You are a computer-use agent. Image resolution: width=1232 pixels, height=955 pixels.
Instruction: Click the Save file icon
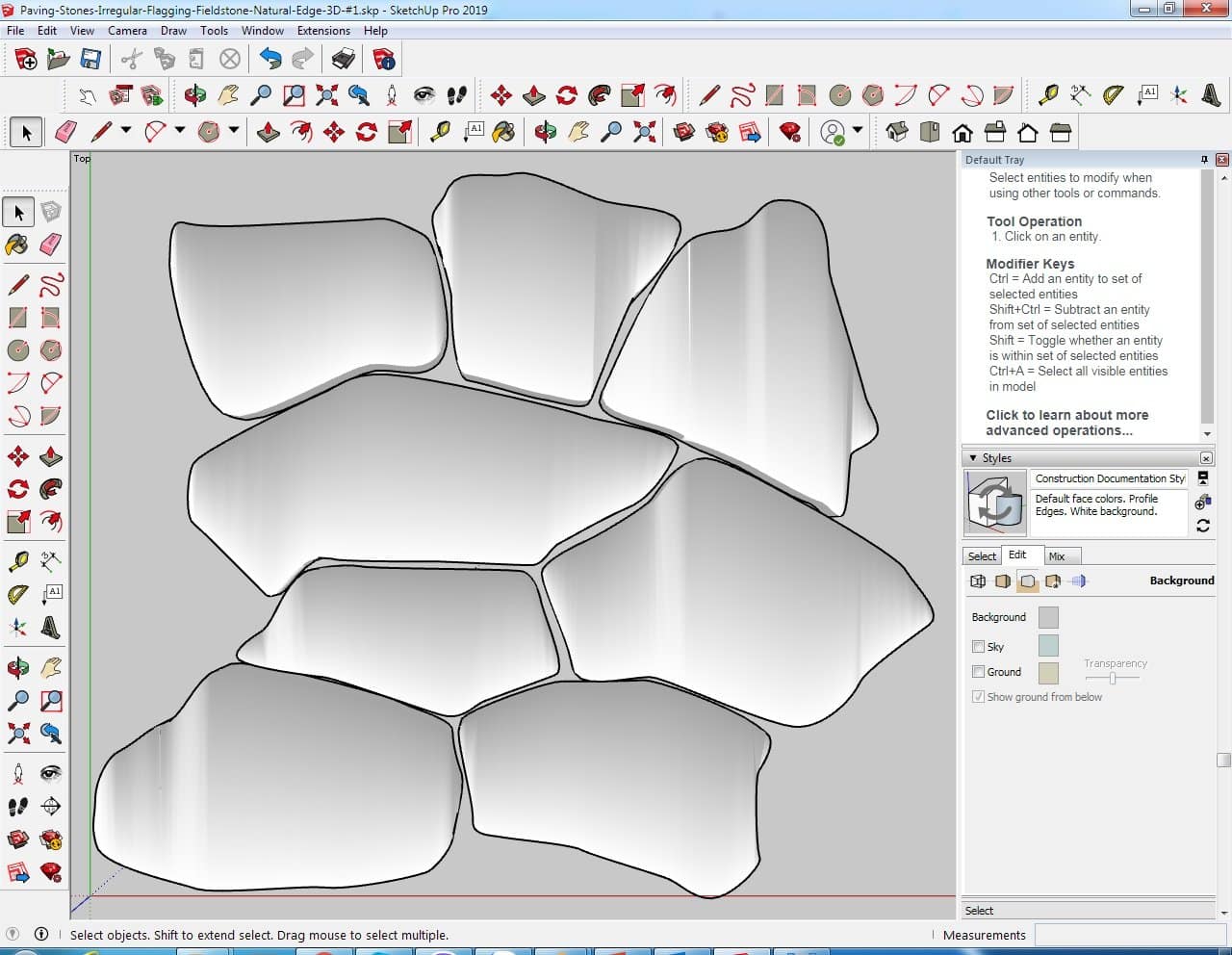pos(90,60)
